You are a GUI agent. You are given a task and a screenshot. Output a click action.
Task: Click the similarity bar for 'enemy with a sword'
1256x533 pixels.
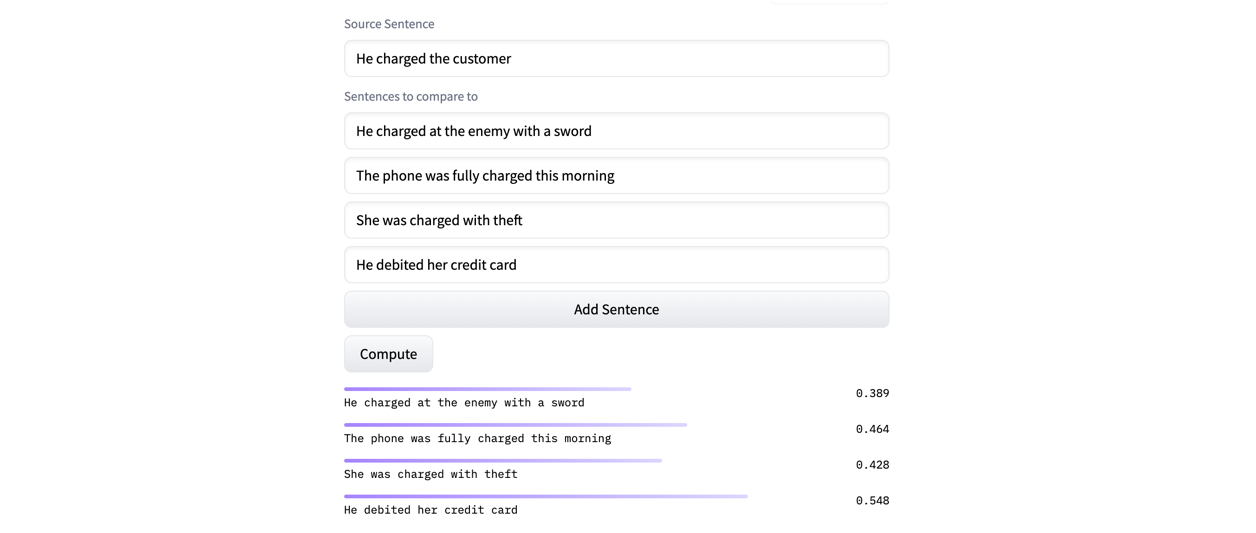[487, 389]
